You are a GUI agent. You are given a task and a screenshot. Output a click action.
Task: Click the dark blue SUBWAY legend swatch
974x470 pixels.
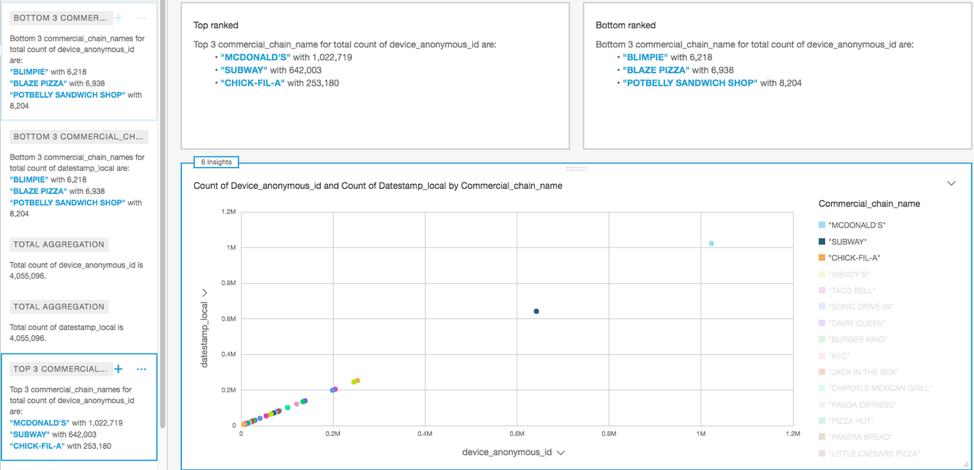click(x=822, y=242)
